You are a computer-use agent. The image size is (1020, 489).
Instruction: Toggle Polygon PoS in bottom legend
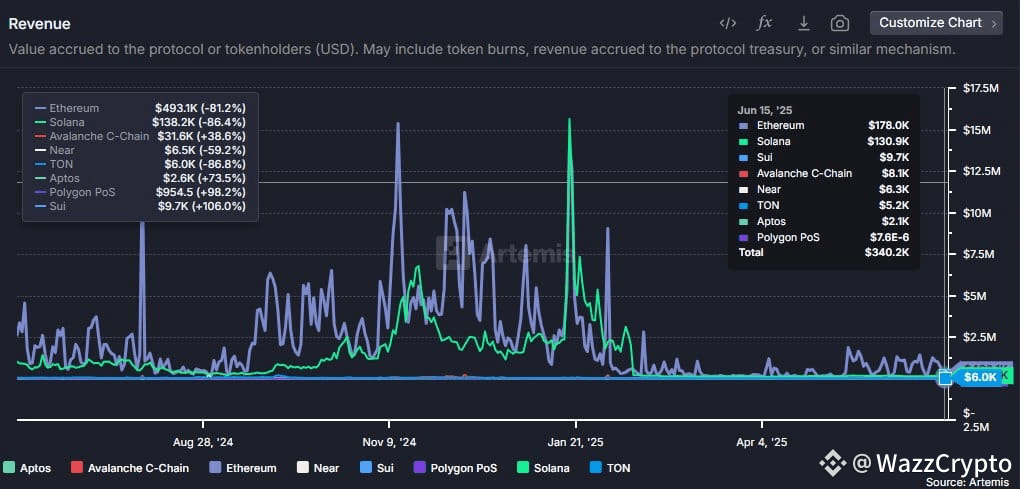pos(455,468)
